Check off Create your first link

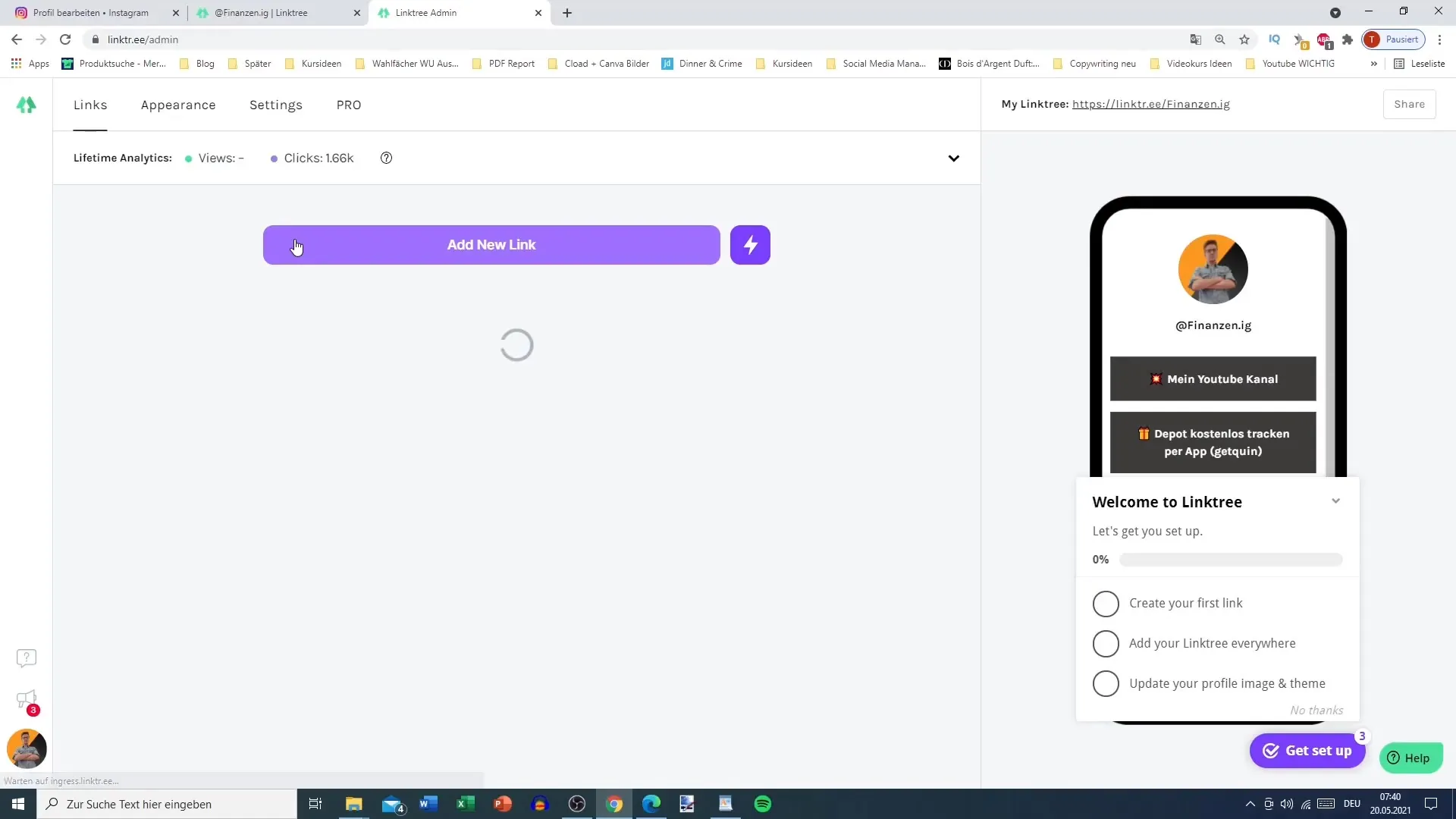[1106, 604]
